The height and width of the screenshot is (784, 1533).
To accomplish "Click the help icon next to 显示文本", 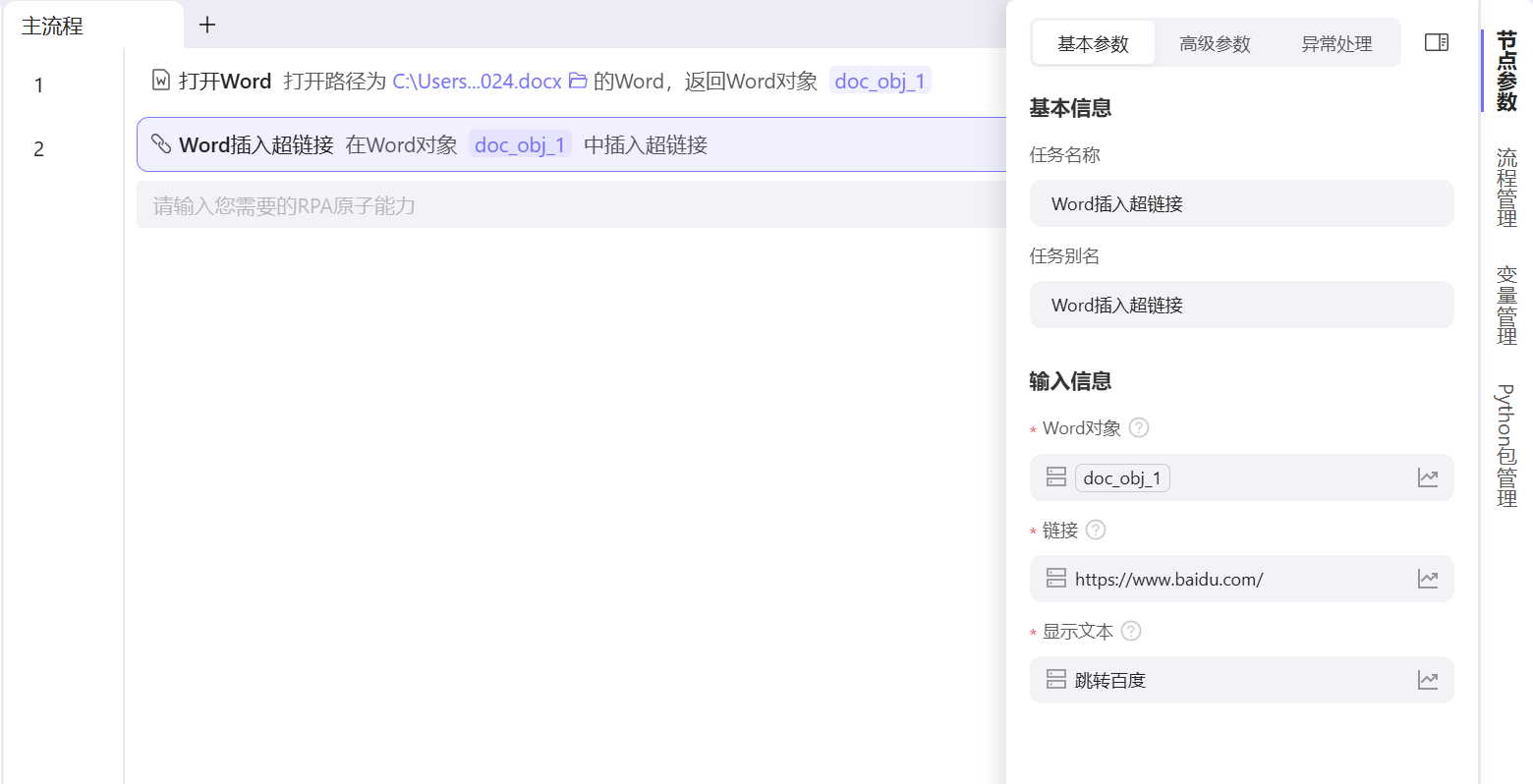I will 1131,631.
